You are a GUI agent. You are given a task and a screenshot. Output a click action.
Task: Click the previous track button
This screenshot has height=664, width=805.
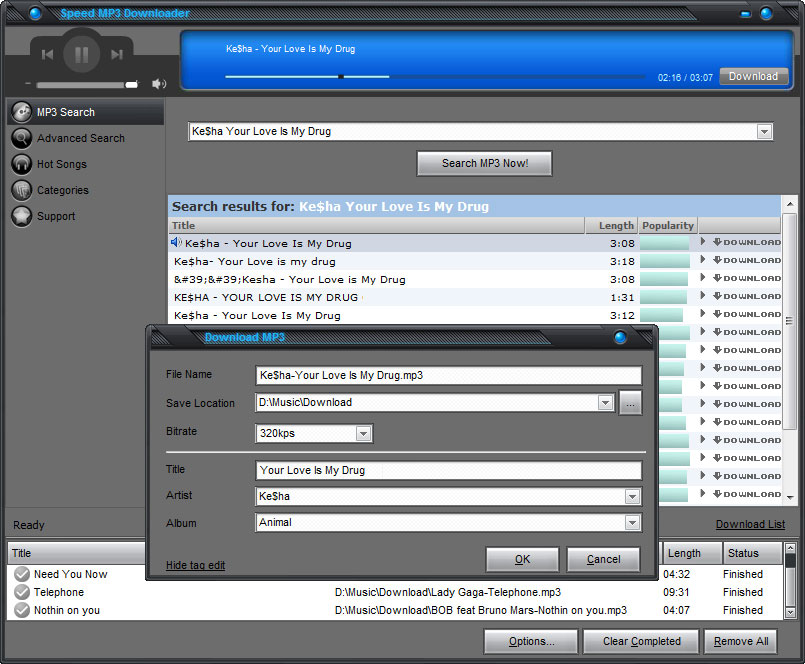47,54
